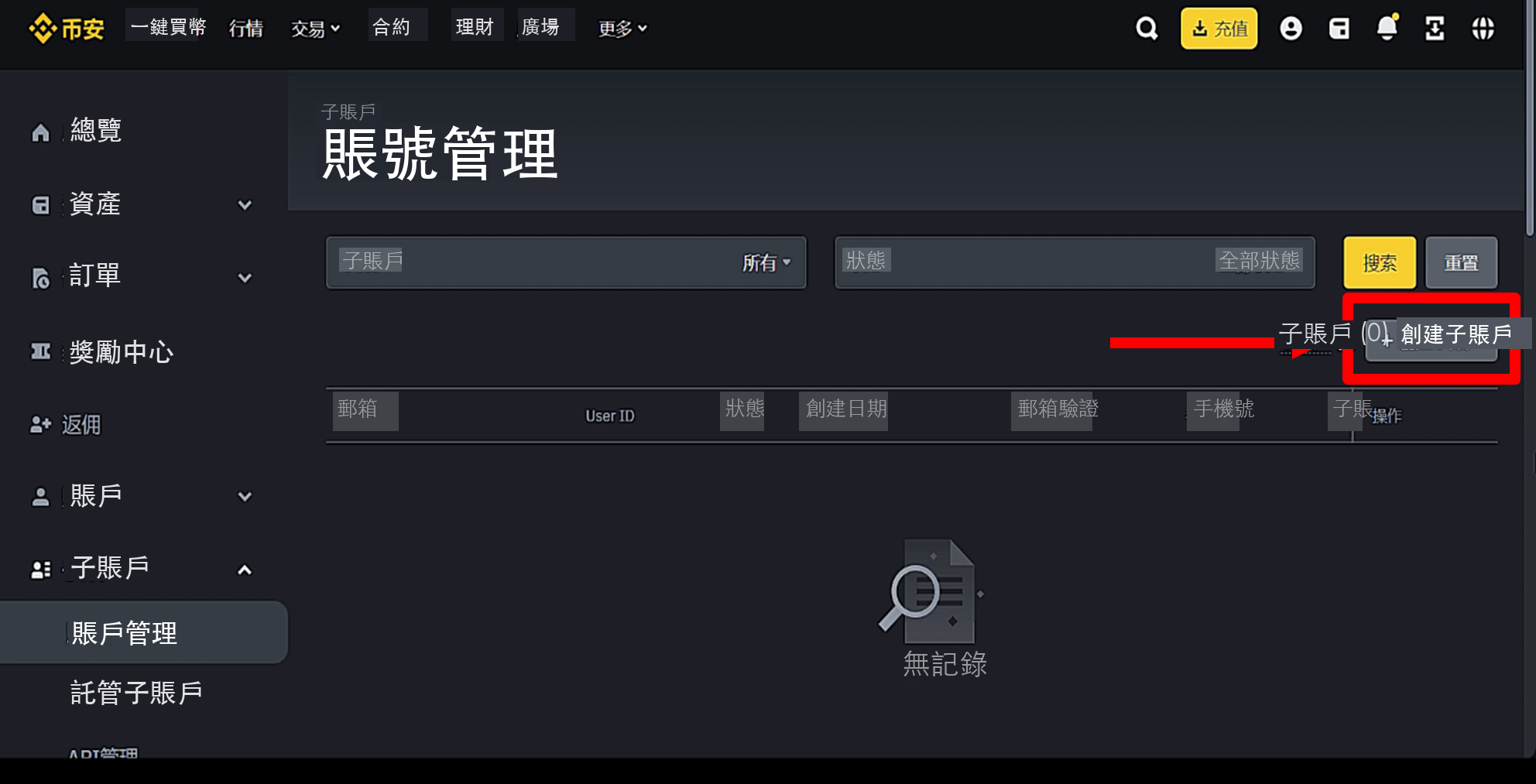Open 獎勵中心 in sidebar

[x=121, y=352]
